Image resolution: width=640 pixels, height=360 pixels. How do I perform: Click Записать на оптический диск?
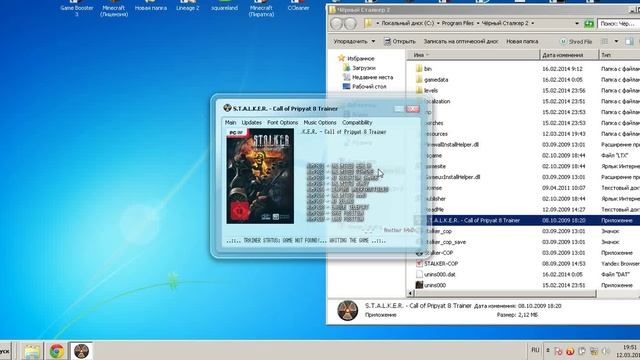(460, 41)
